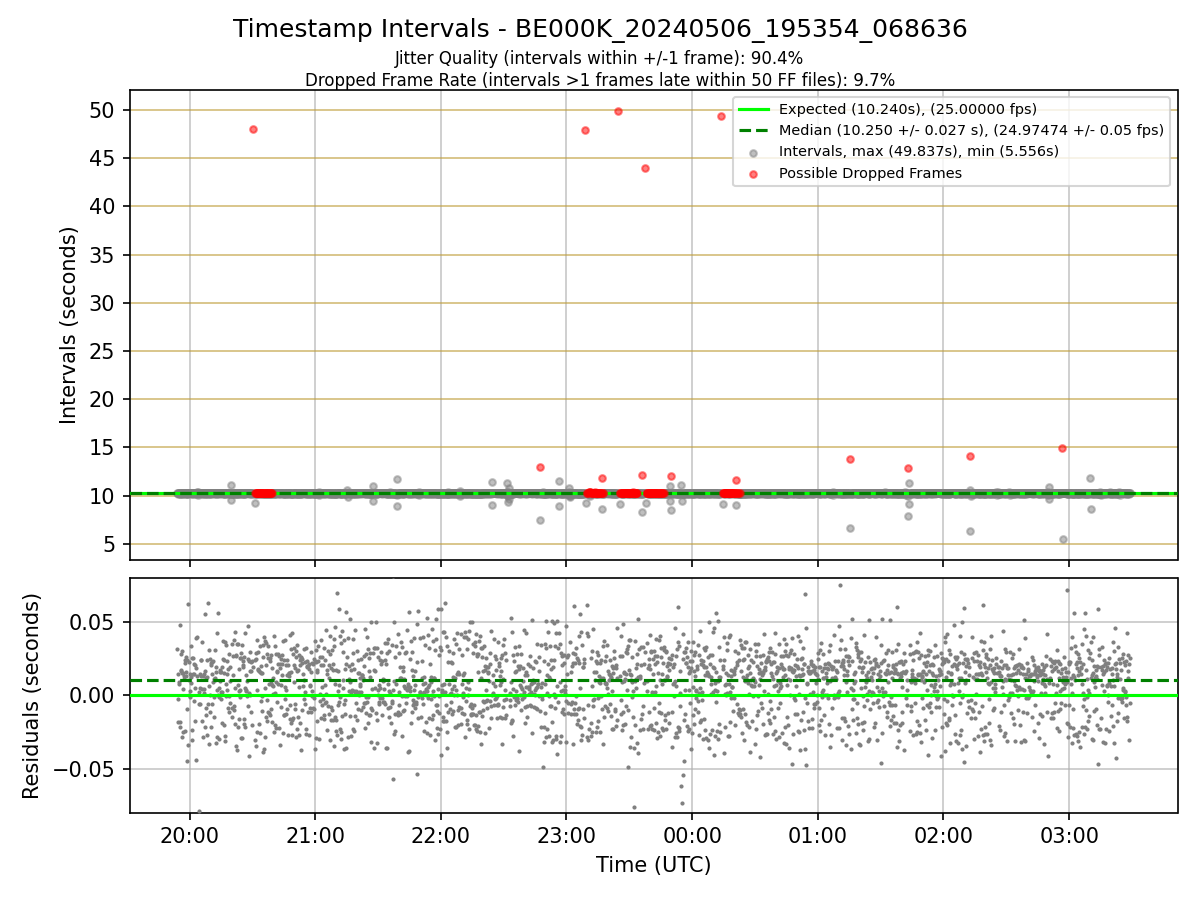Click the gray dot marker in the legend

[x=755, y=152]
